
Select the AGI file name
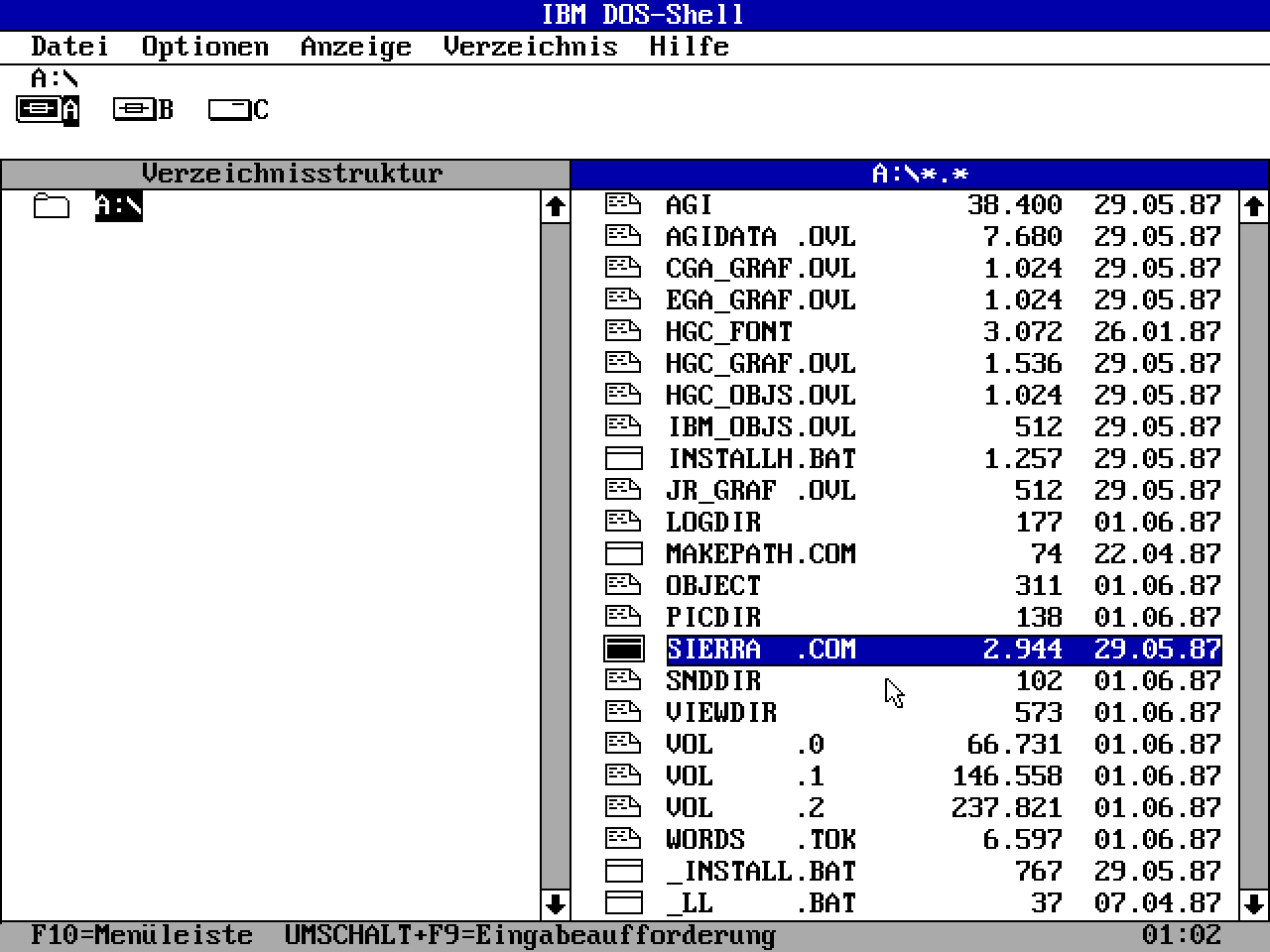tap(689, 204)
